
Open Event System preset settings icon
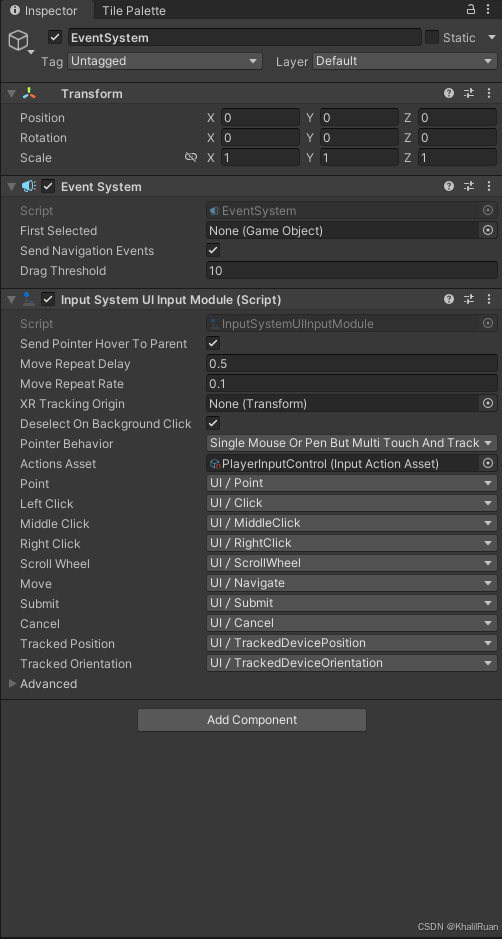pos(469,186)
